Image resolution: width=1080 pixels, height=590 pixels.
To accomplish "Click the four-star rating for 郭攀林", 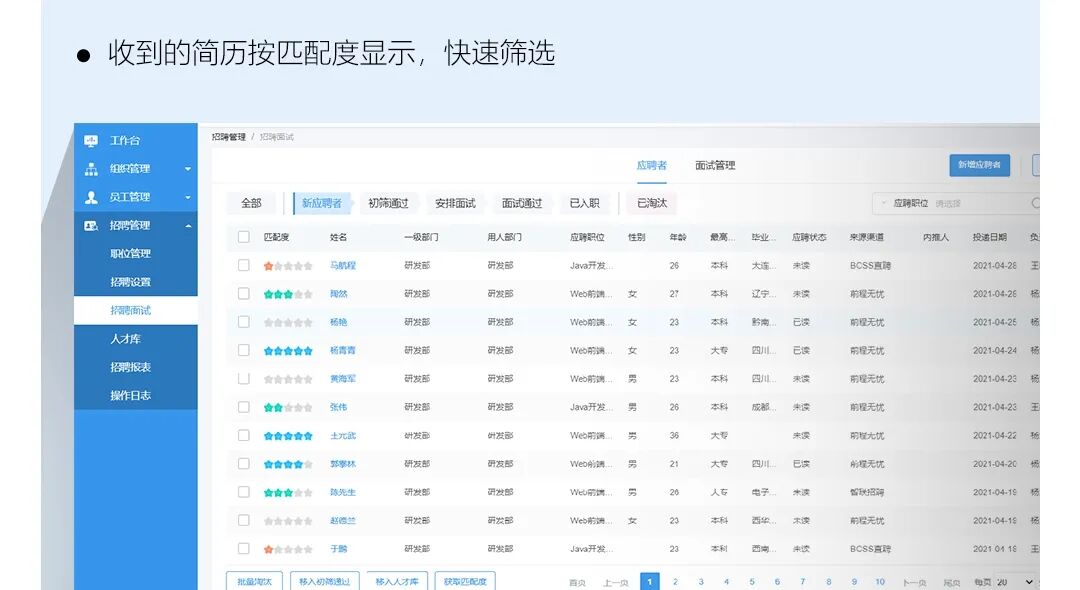I will [x=288, y=464].
